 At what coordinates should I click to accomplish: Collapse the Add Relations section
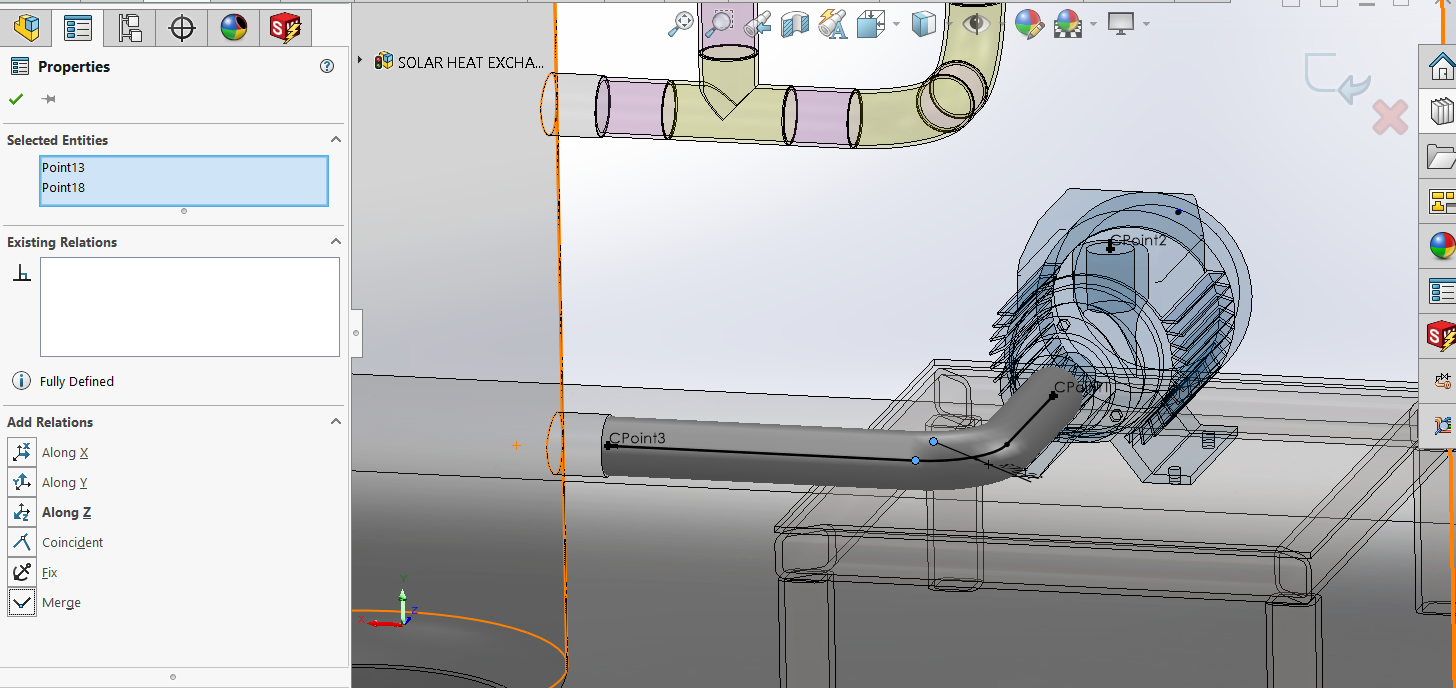tap(336, 422)
